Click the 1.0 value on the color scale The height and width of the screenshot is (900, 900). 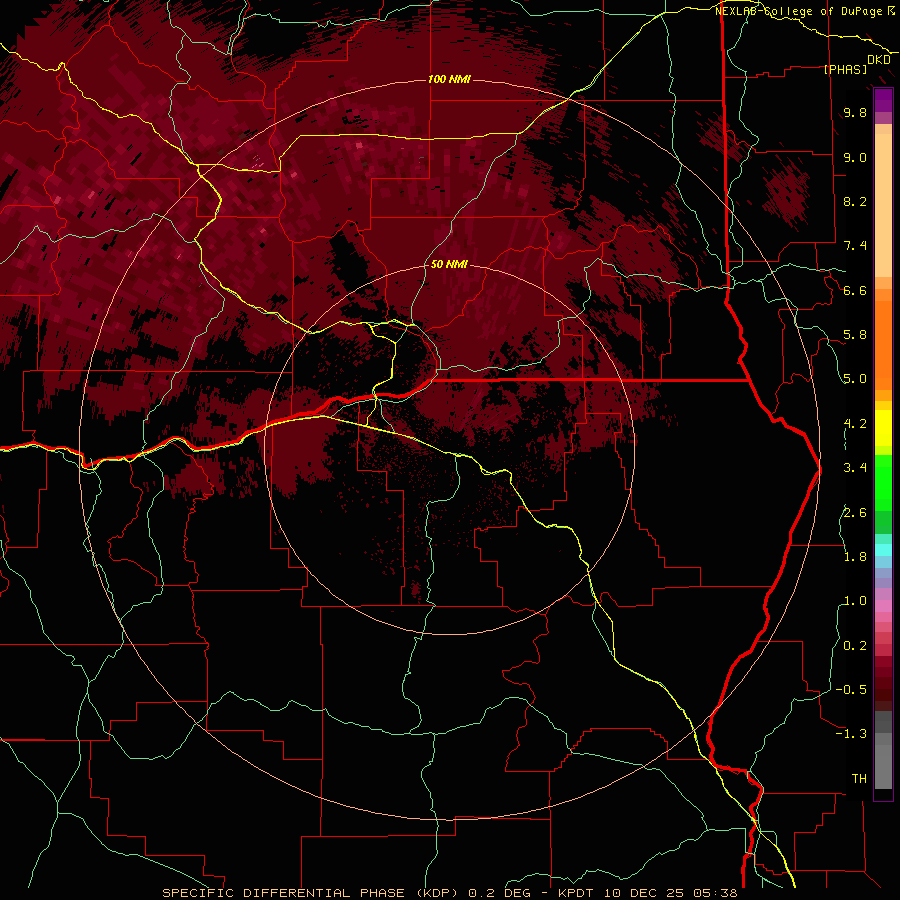[x=855, y=601]
